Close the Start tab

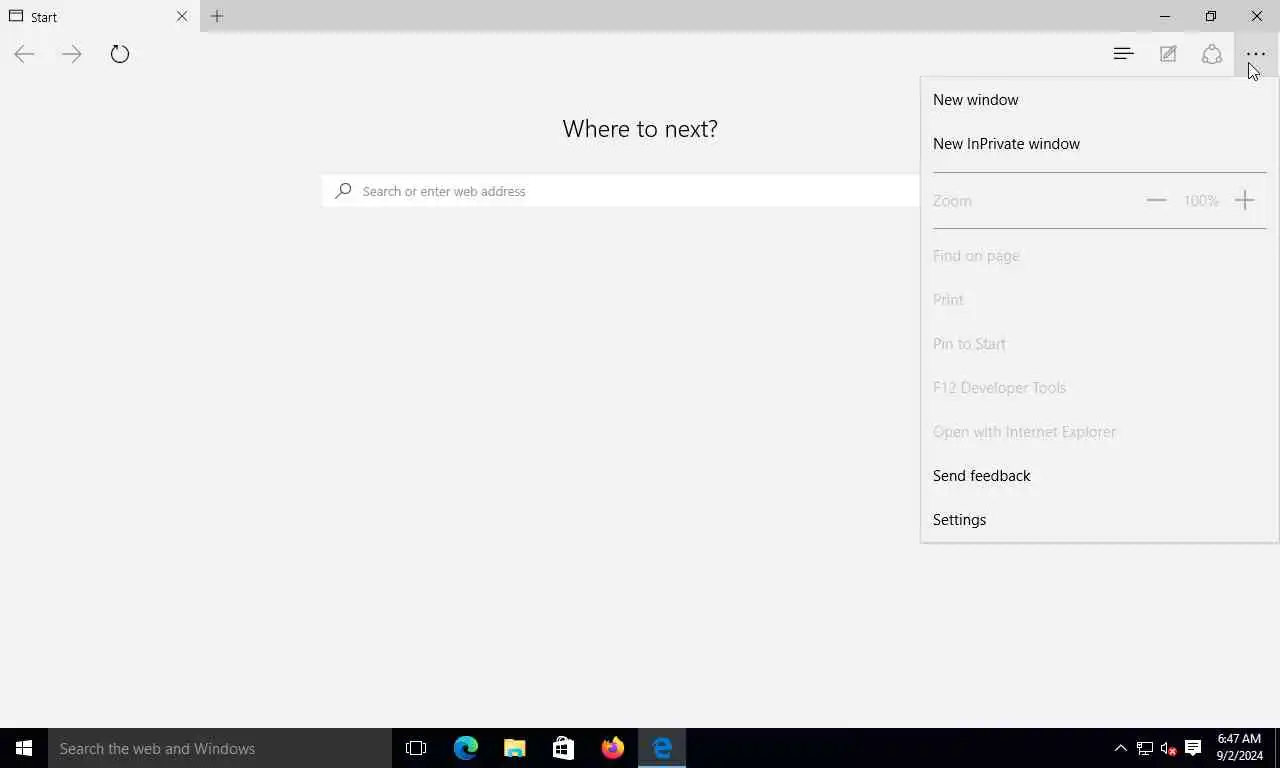[182, 16]
